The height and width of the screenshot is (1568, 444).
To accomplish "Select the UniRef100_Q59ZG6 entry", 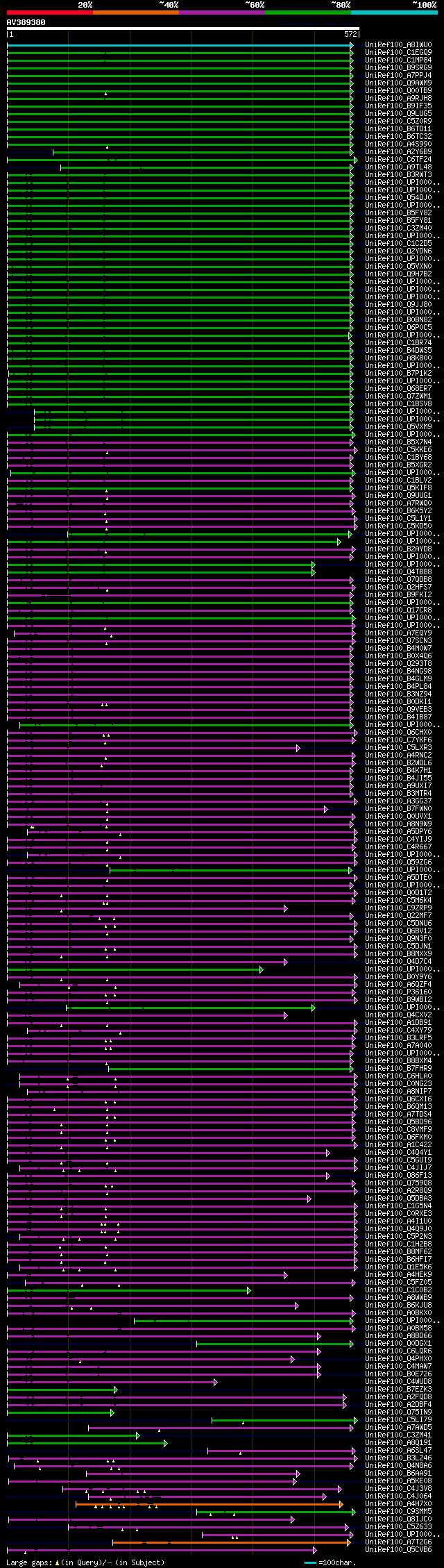I will tap(398, 862).
